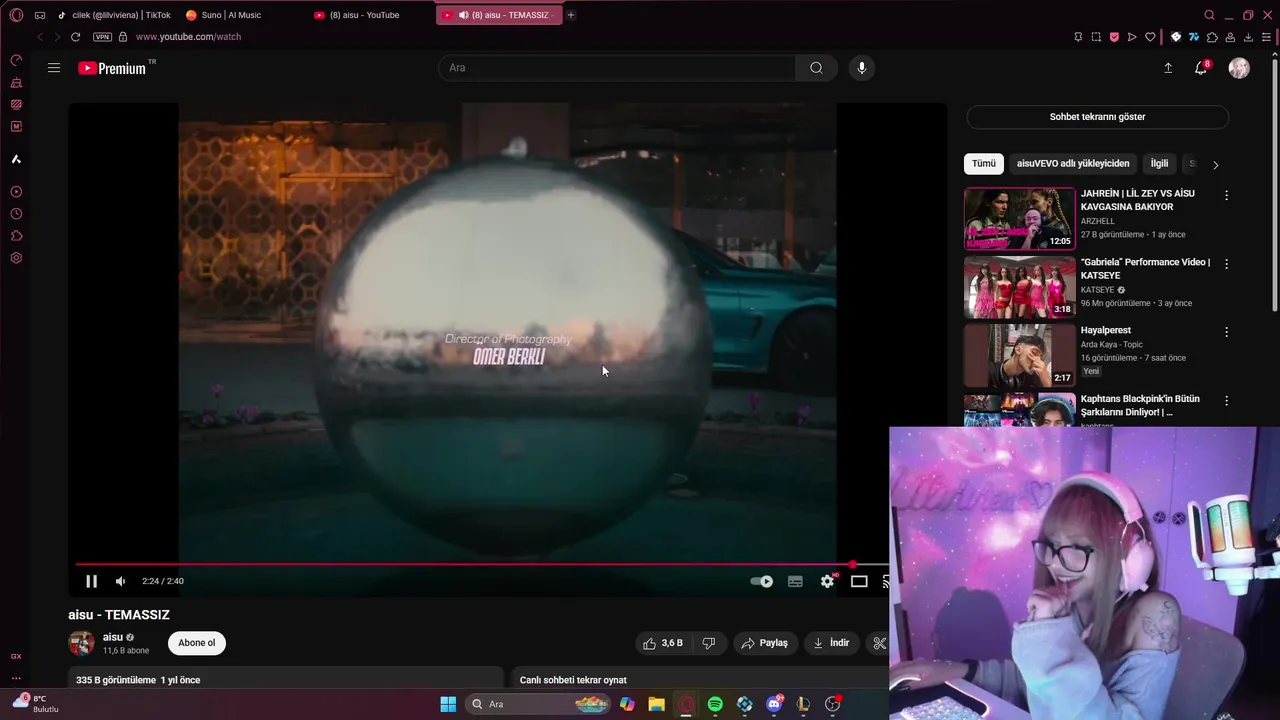Open Opera downloads icon

point(1248,37)
